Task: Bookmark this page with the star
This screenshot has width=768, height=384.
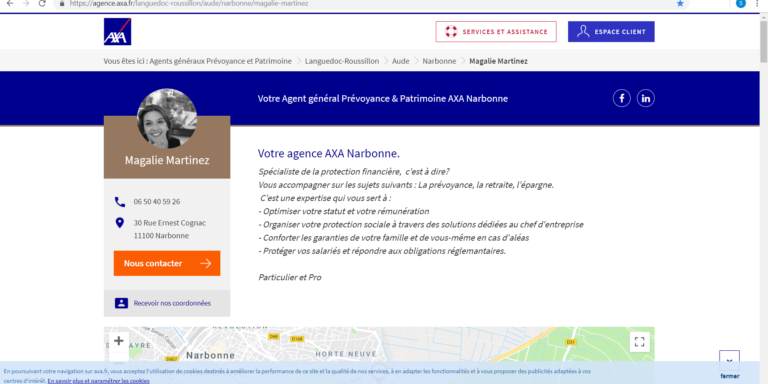Action: pyautogui.click(x=680, y=3)
